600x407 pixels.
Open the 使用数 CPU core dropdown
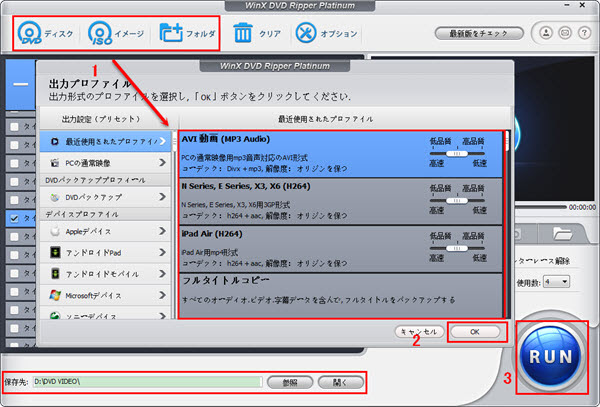pyautogui.click(x=557, y=282)
